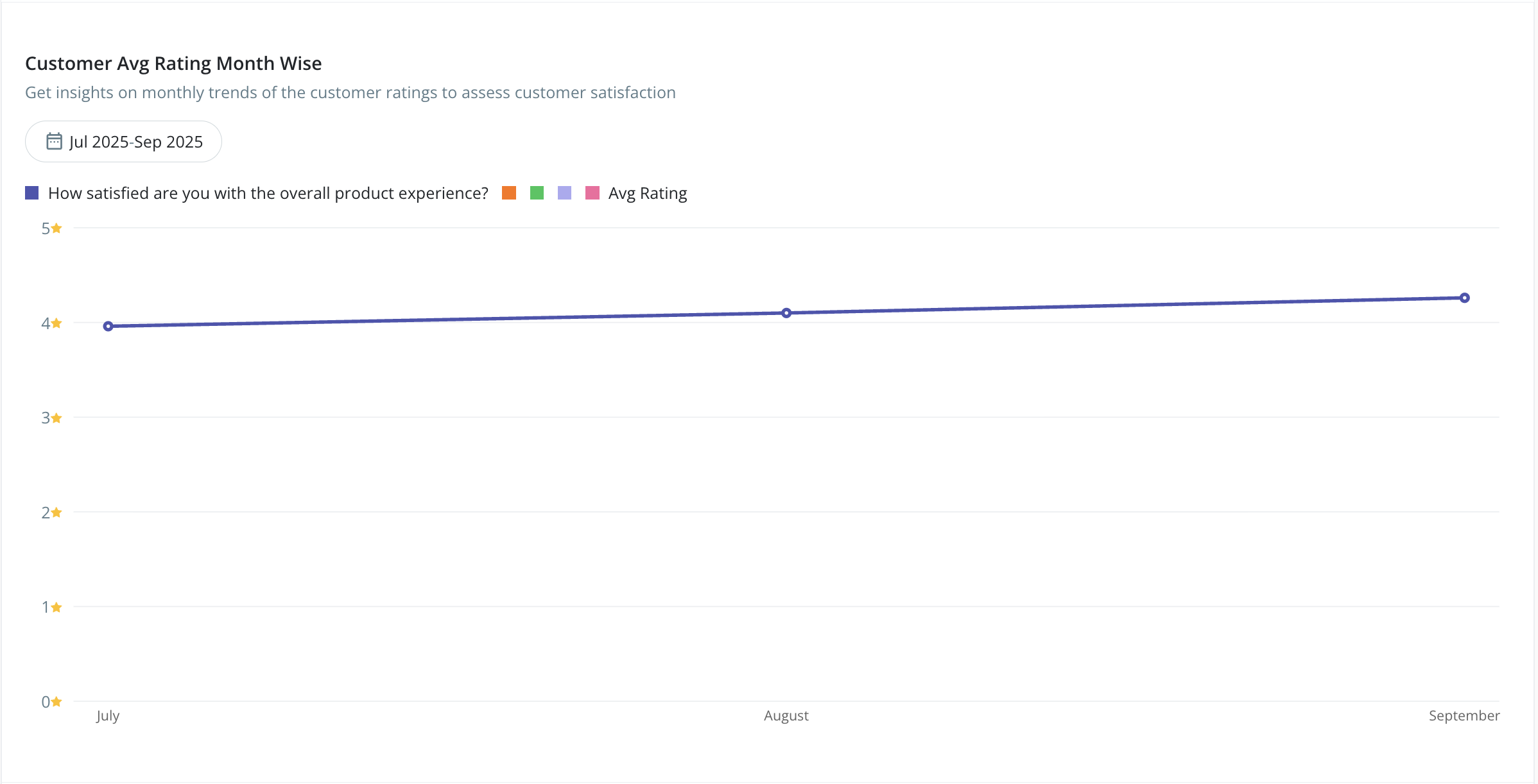Click the 'How satisfied are you' legend label
Screen dimensions: 1538x784
pyautogui.click(x=268, y=193)
